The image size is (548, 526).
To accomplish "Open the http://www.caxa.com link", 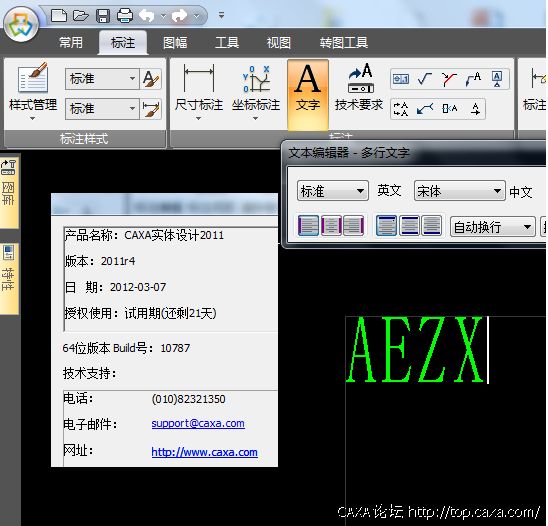I will click(x=204, y=452).
